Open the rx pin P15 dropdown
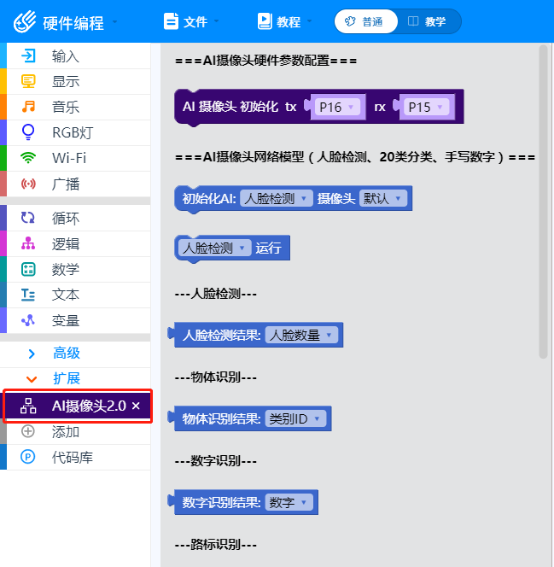The height and width of the screenshot is (567, 554). 426,107
